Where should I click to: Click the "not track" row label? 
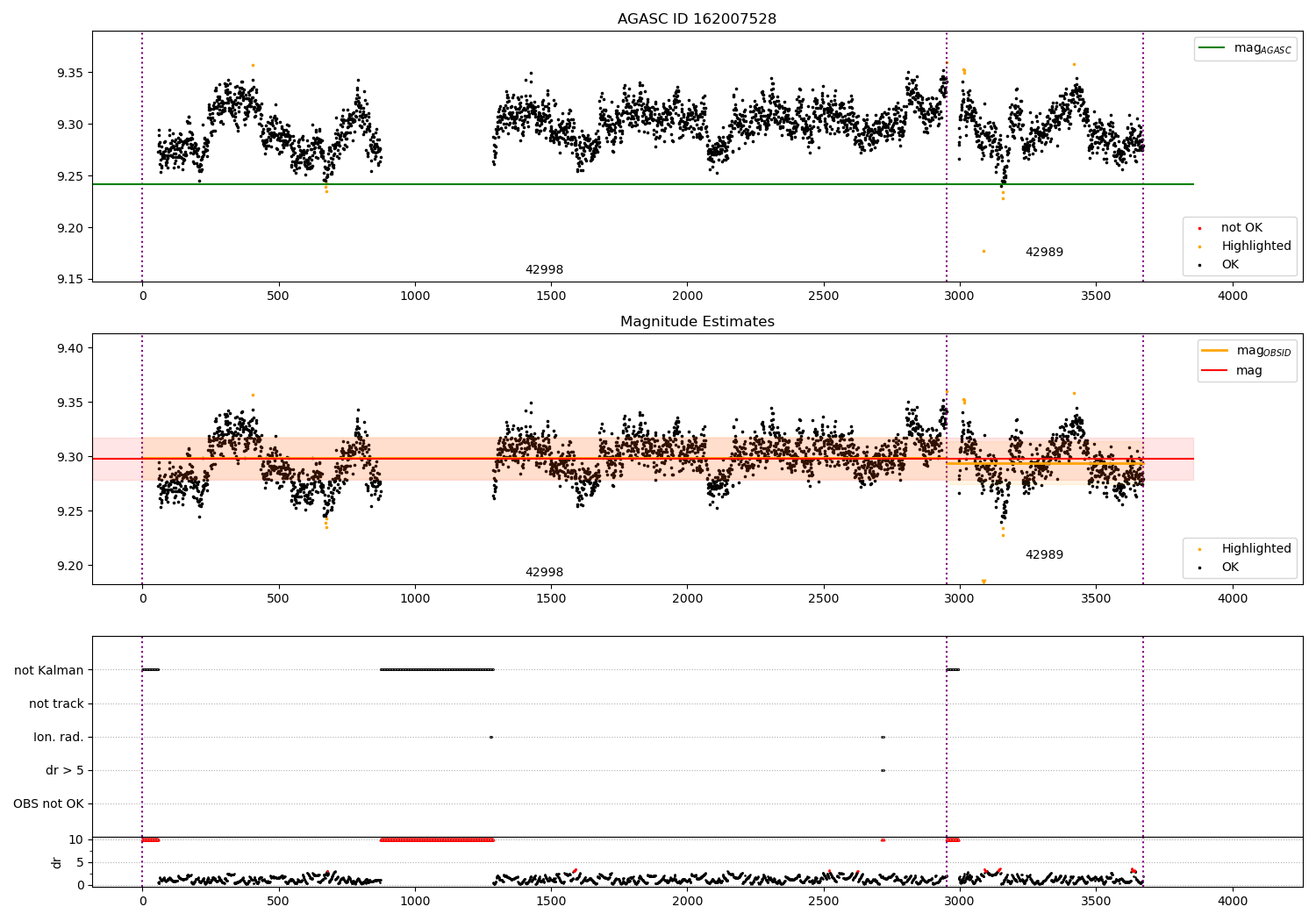56,703
